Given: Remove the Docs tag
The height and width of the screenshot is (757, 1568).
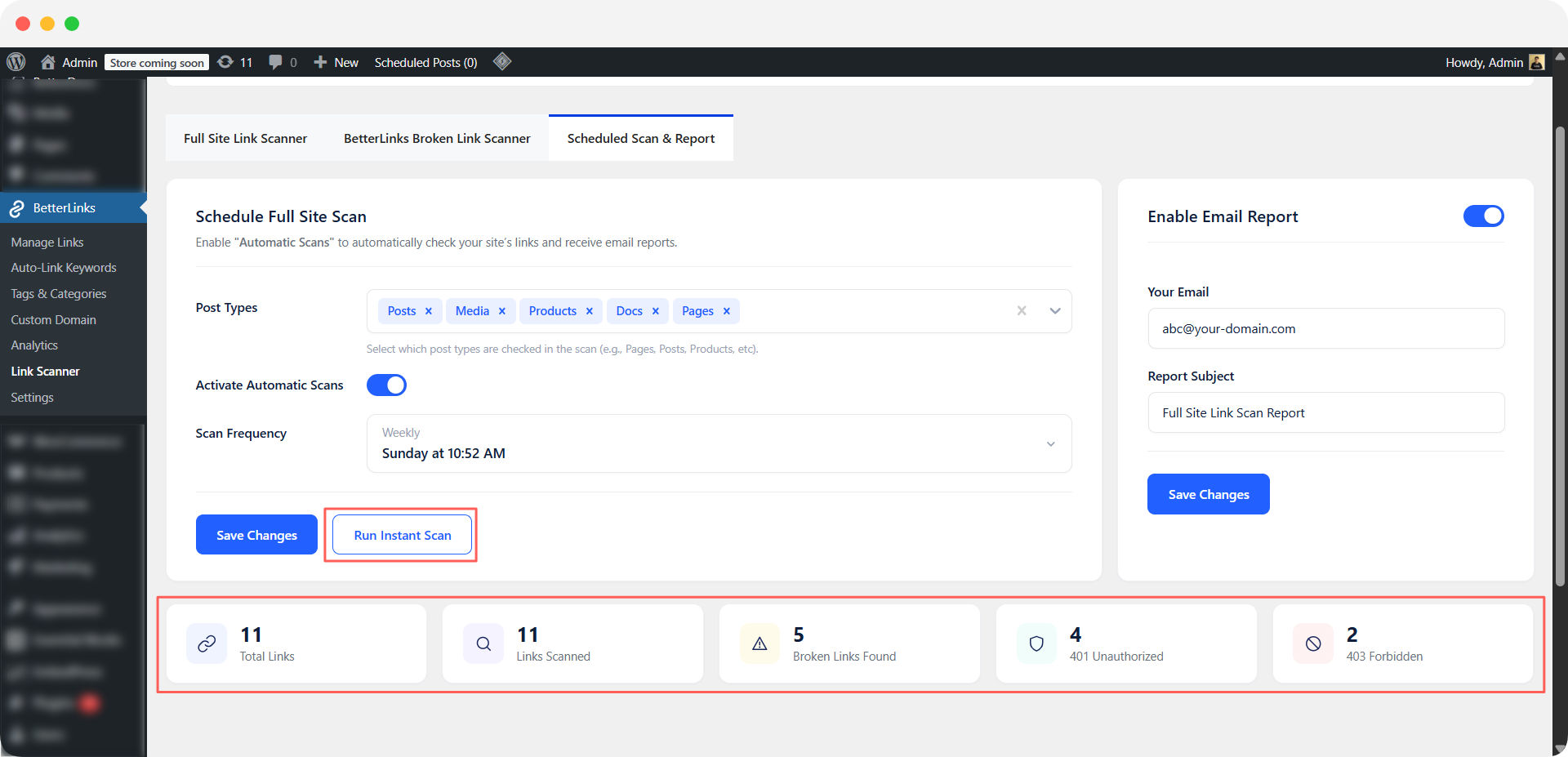Looking at the screenshot, I should [x=655, y=311].
